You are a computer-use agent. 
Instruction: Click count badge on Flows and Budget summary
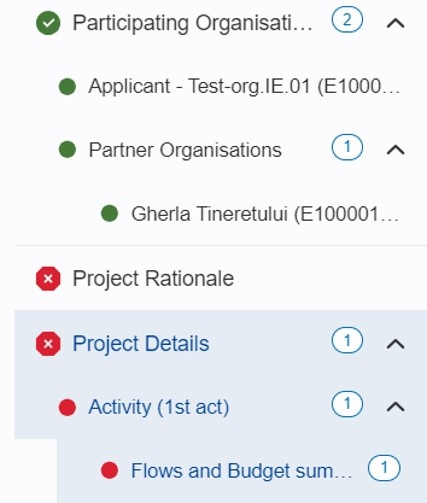384,468
